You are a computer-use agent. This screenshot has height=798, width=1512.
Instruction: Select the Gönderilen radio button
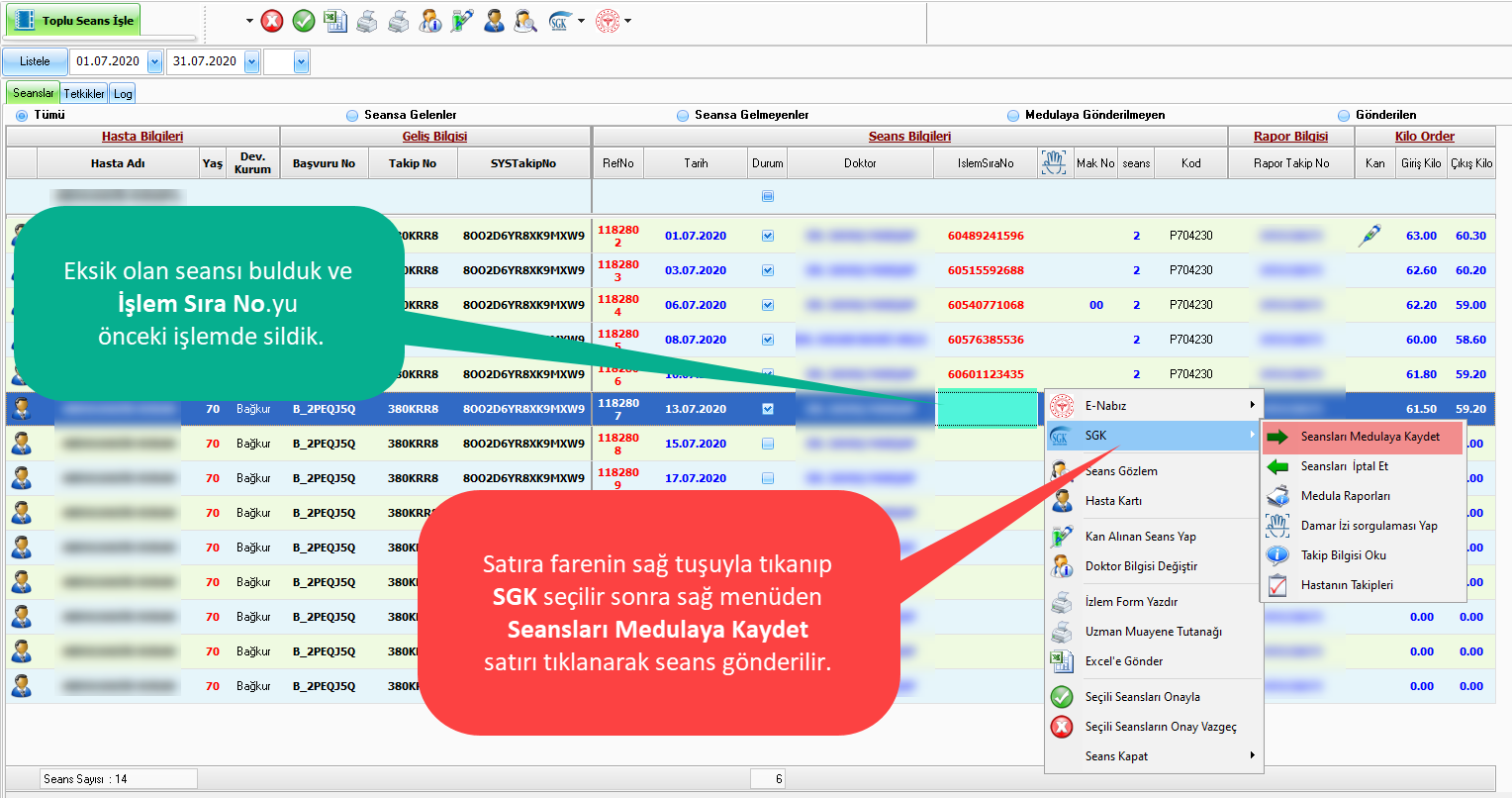[x=1344, y=116]
